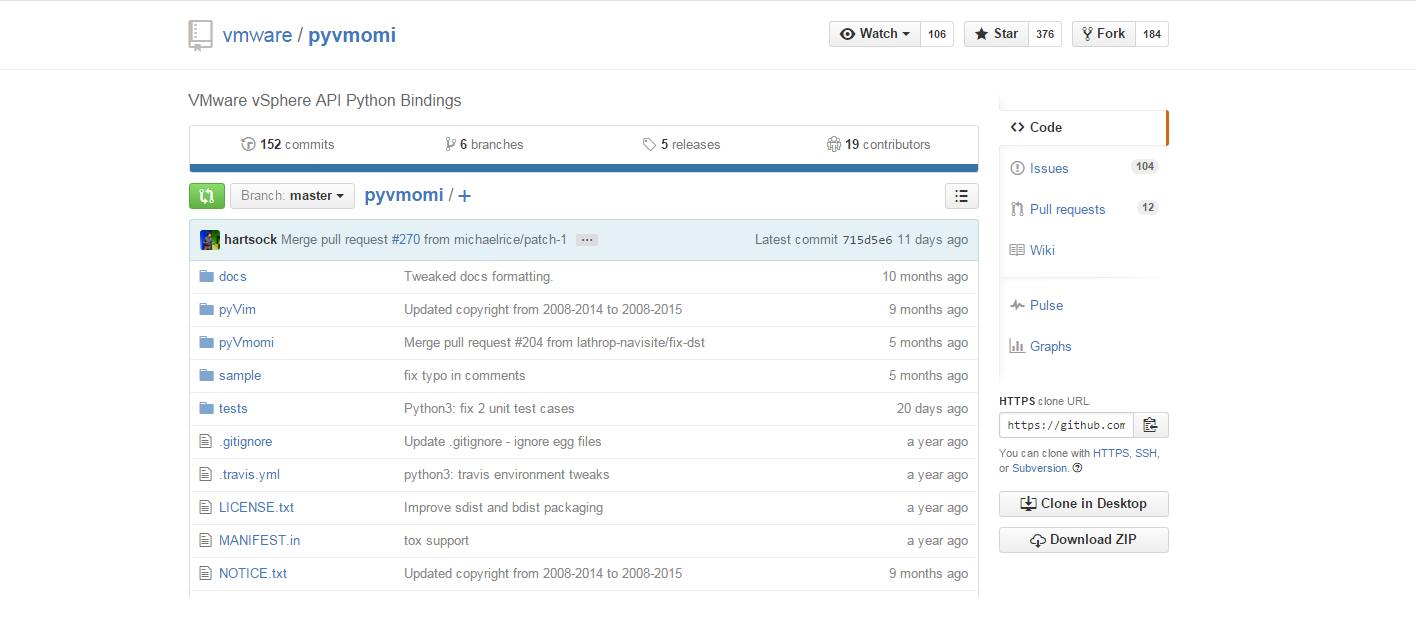1416x630 pixels.
Task: Open commit message 'fix typo in comments'
Action: click(464, 375)
